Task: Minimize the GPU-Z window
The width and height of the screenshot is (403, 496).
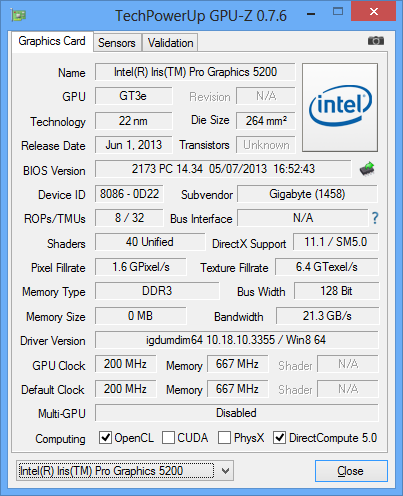Action: pyautogui.click(x=311, y=13)
